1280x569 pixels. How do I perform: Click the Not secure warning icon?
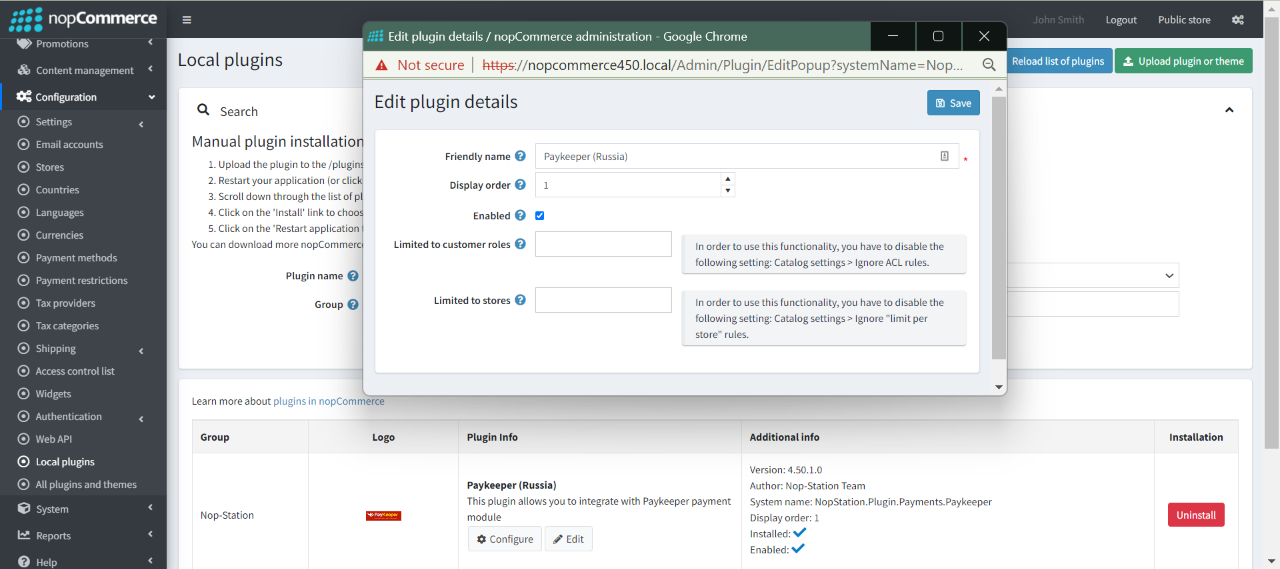click(382, 65)
